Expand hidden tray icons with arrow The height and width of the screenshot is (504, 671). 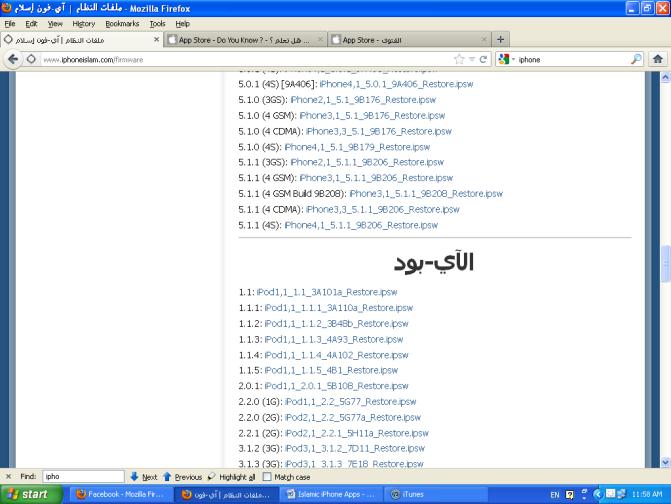(x=597, y=494)
